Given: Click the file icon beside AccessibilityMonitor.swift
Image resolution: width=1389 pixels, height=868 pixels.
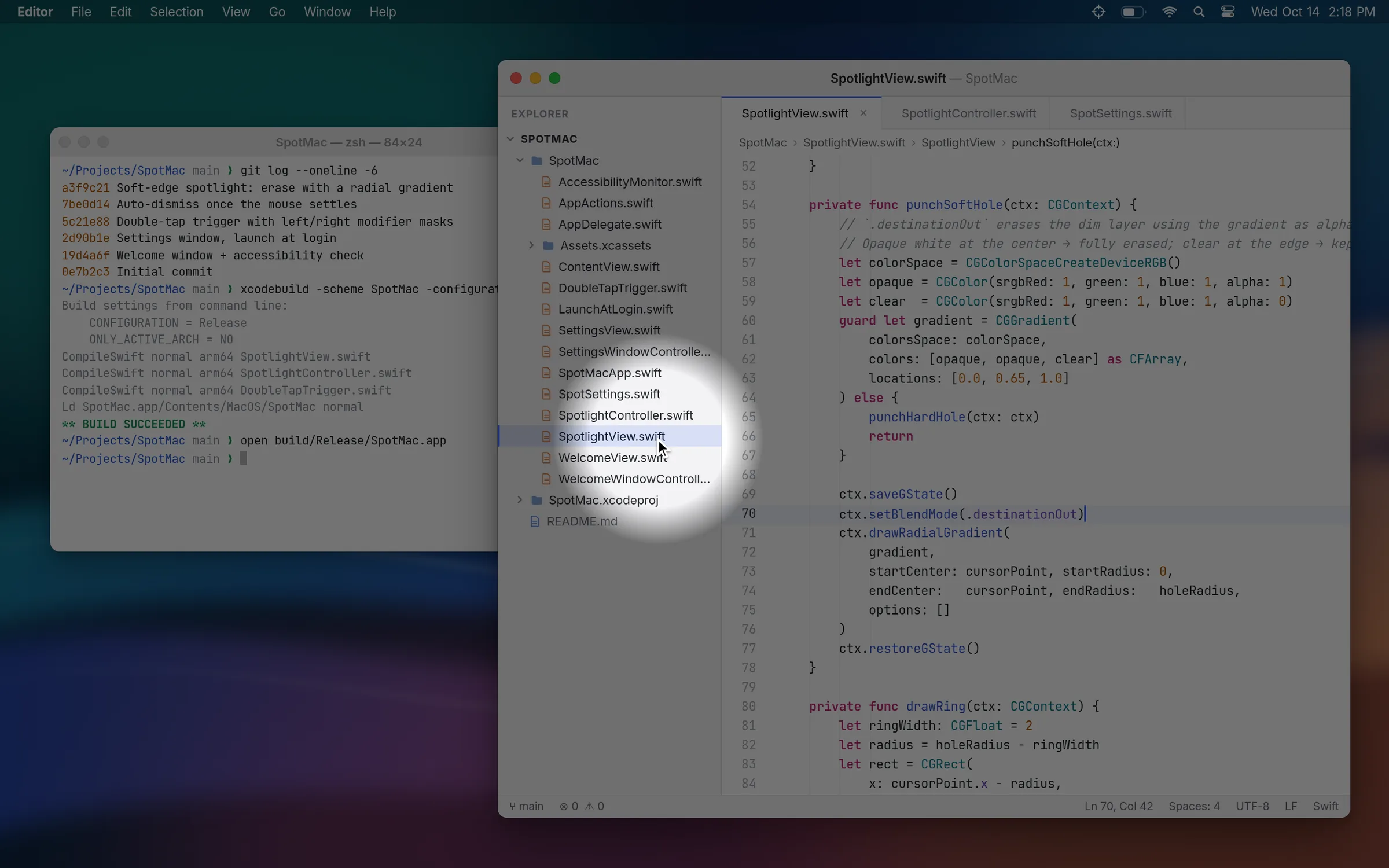Looking at the screenshot, I should (x=546, y=182).
